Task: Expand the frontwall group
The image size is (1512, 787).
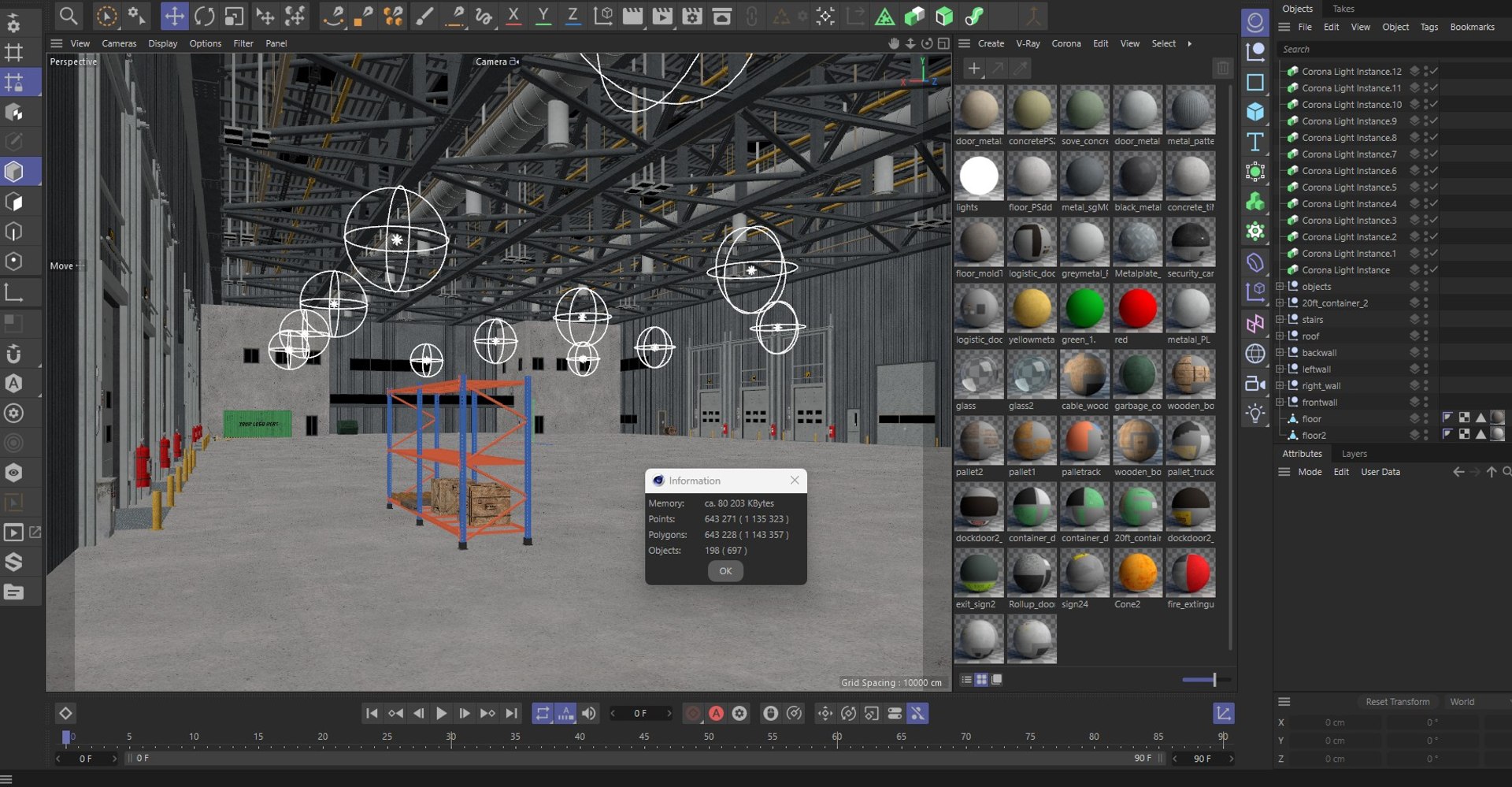Action: click(1280, 403)
